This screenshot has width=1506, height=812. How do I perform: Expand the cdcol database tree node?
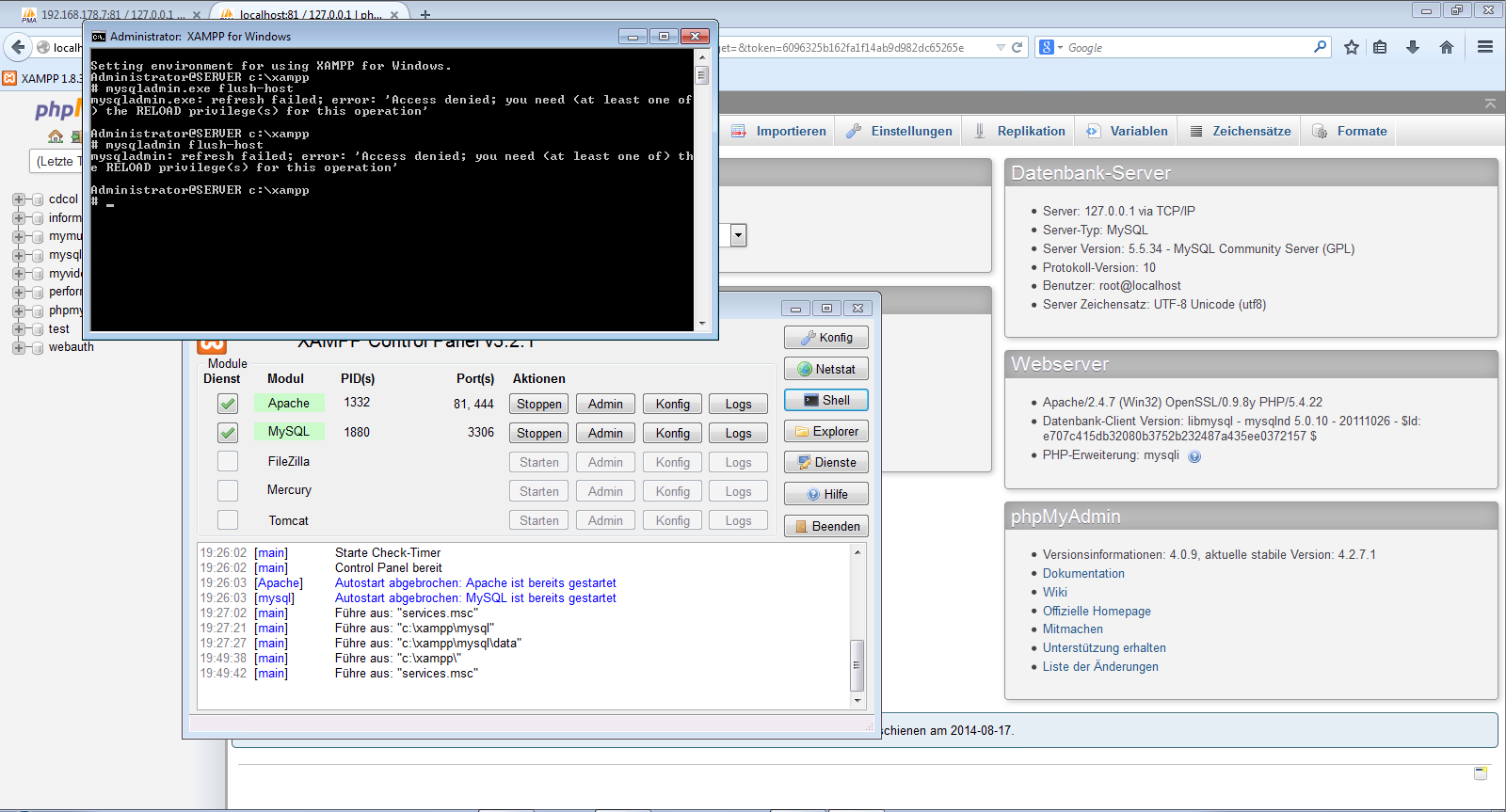point(18,199)
